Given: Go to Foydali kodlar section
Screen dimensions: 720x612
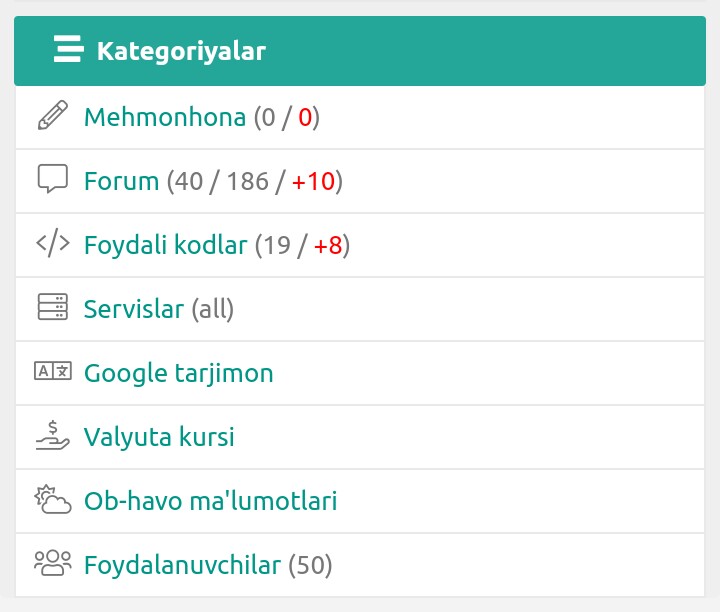Looking at the screenshot, I should pos(166,245).
